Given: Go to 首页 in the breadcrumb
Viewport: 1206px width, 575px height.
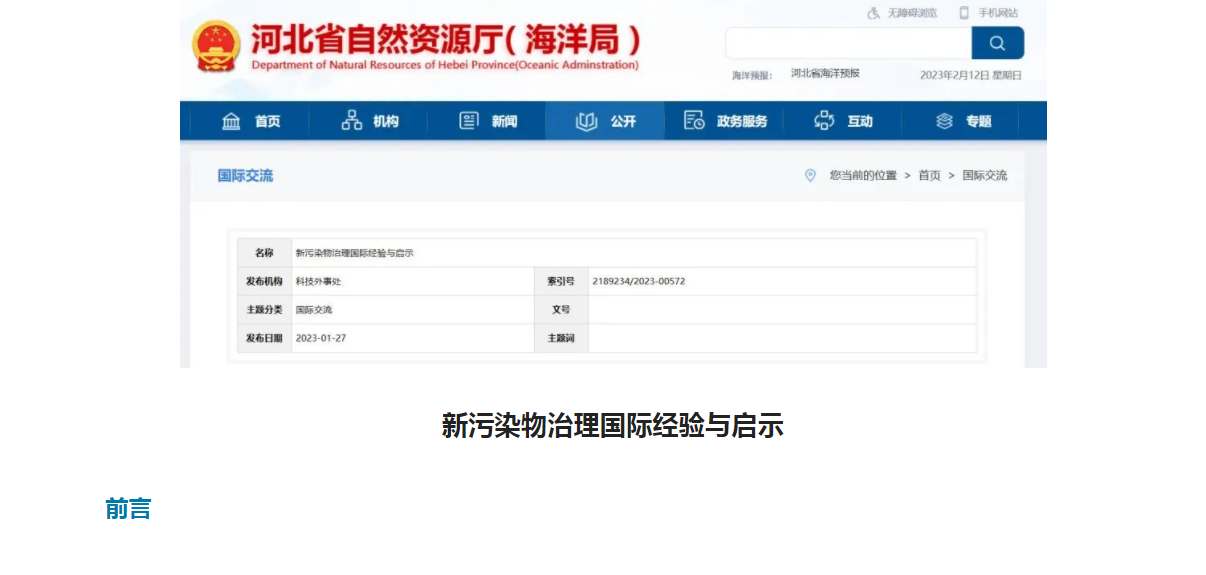Looking at the screenshot, I should click(x=929, y=175).
